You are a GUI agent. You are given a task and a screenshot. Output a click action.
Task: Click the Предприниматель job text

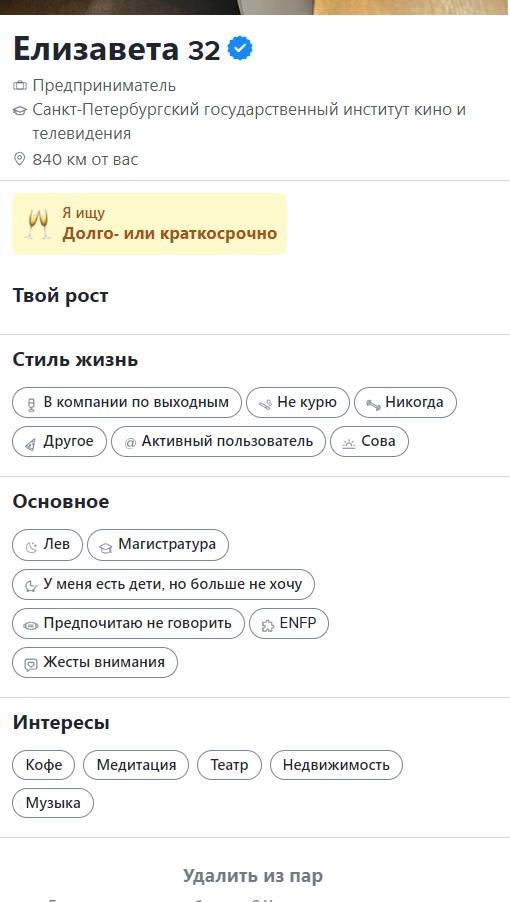tap(104, 86)
